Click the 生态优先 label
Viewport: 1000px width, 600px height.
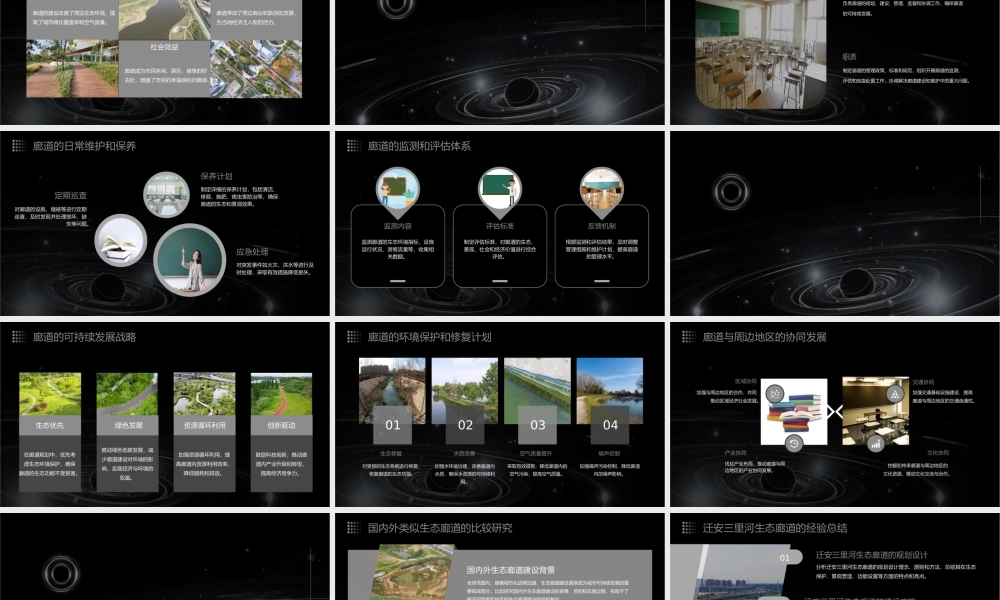click(50, 425)
